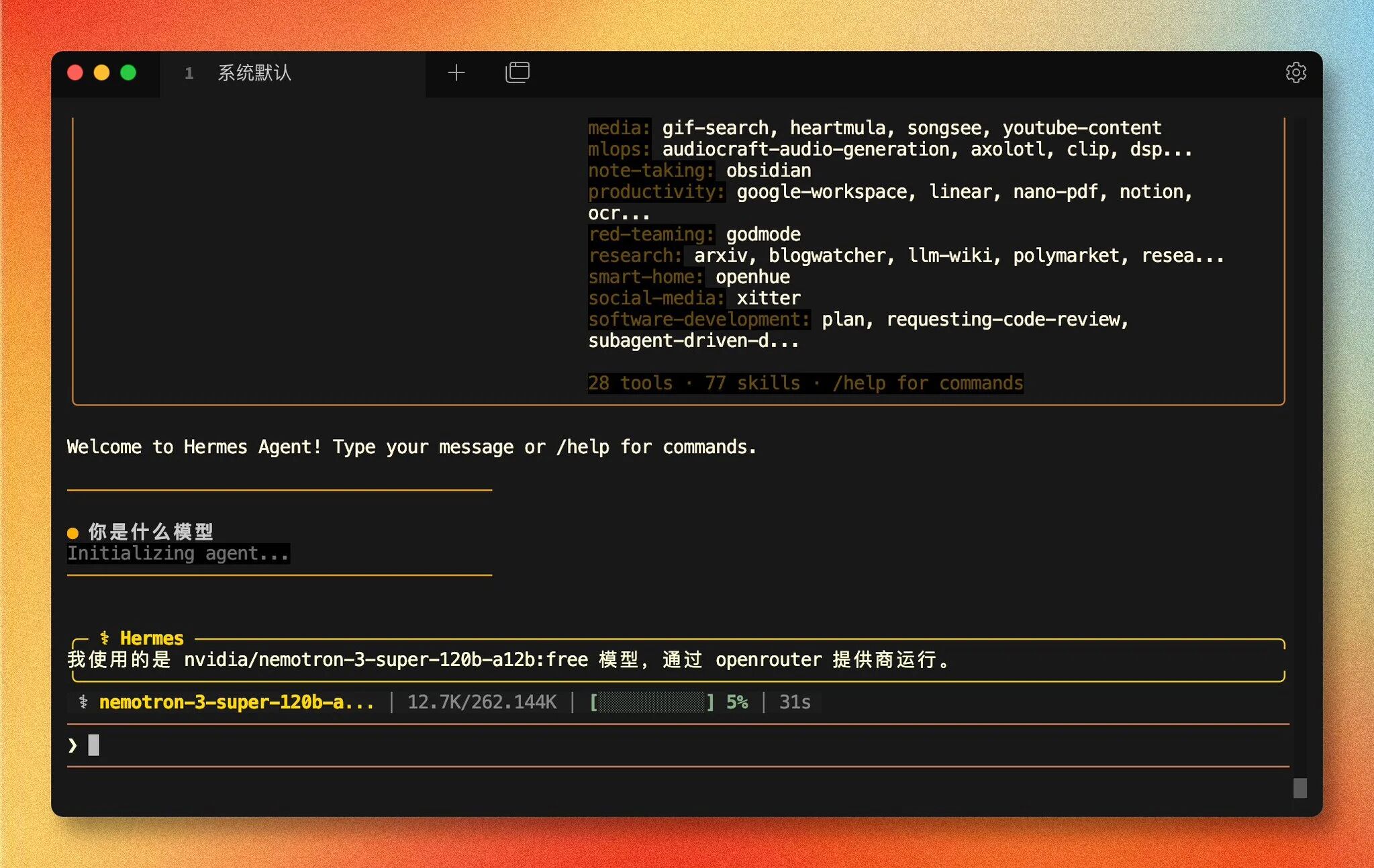The image size is (1374, 868).
Task: Click the "Initializing agent..." status text
Action: tap(178, 554)
